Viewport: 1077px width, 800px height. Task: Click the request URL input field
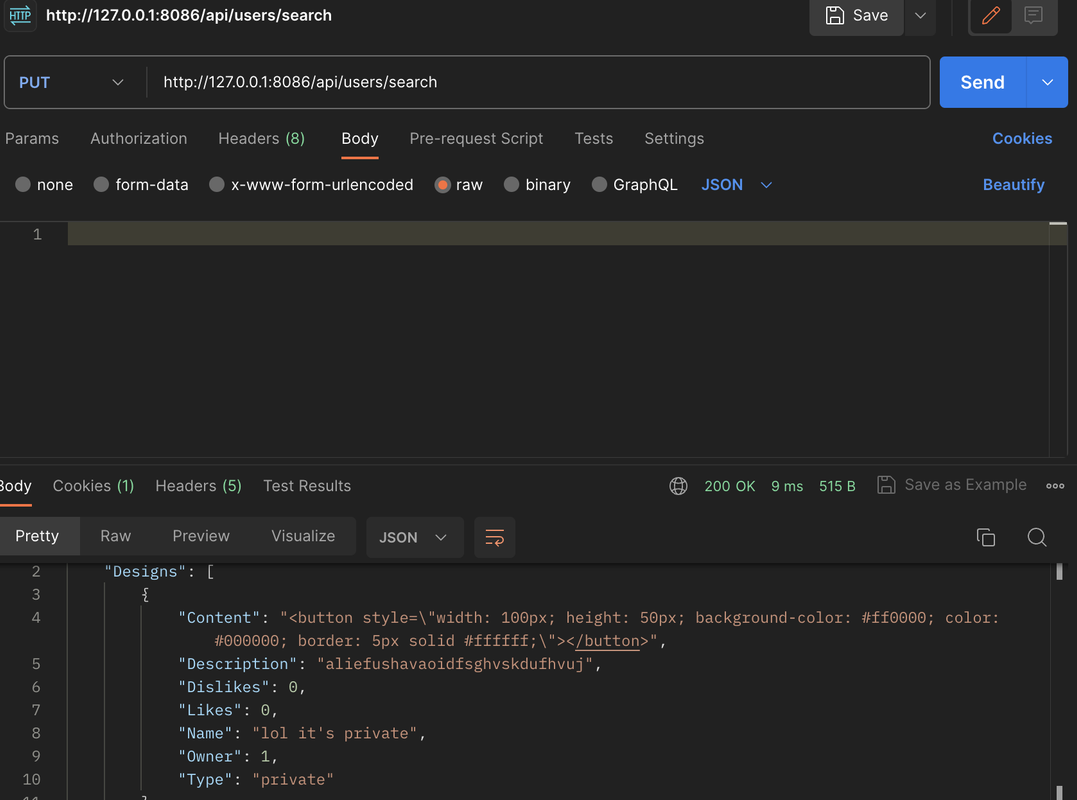(538, 82)
